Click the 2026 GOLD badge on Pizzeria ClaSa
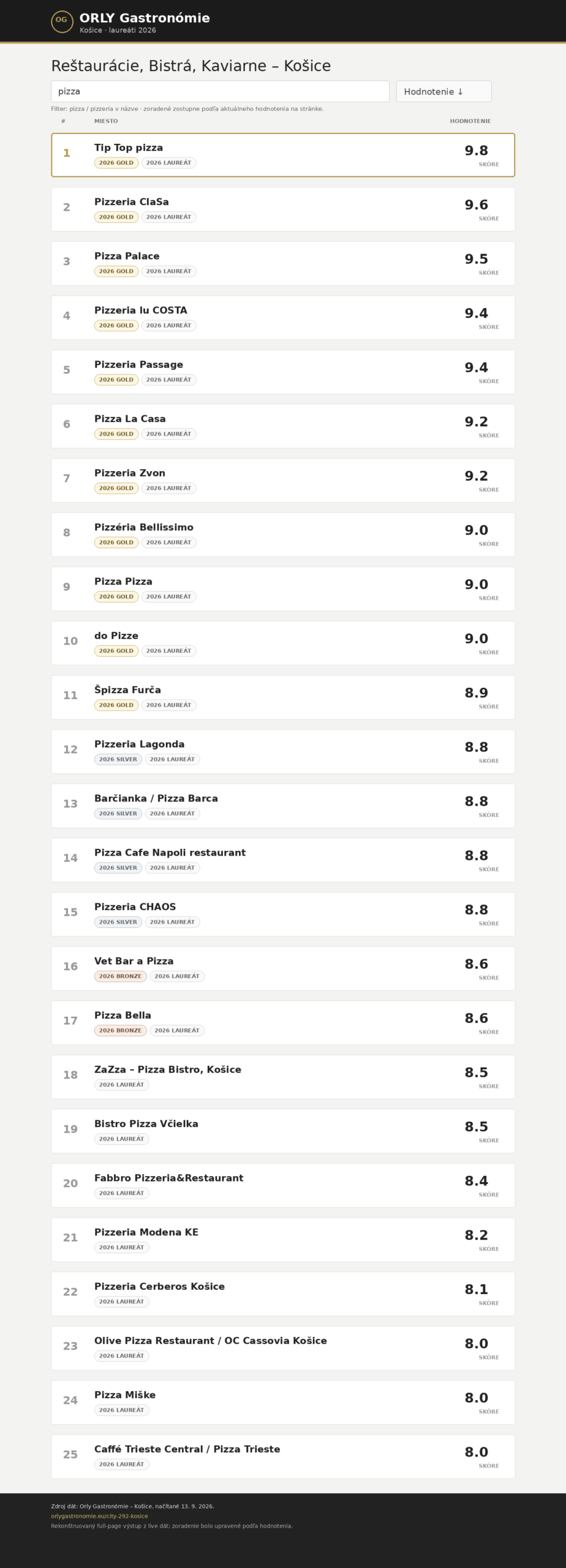Viewport: 566px width, 1568px height. [x=116, y=217]
